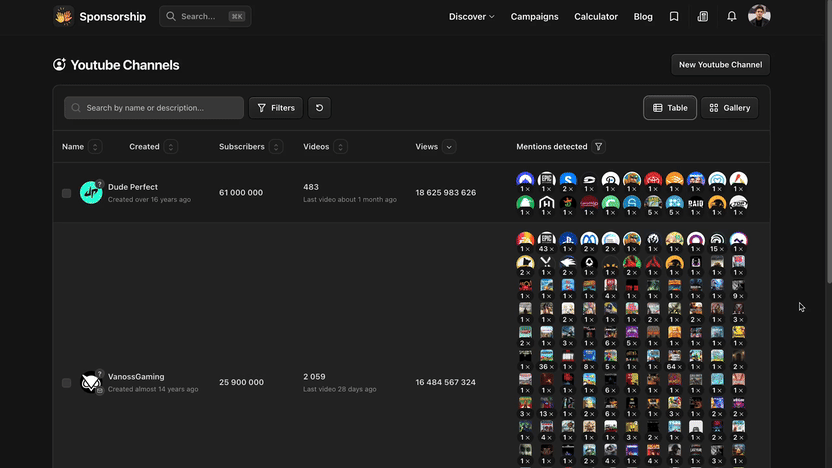This screenshot has height=468, width=832.
Task: Click the Youtube Channels page heading
Action: point(125,65)
